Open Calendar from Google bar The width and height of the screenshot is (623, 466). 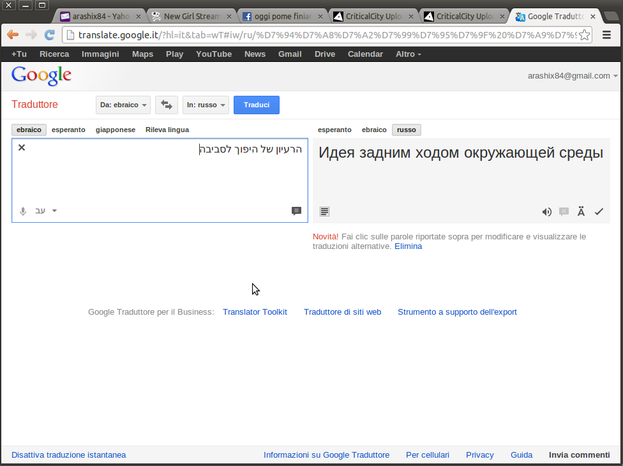tap(365, 54)
